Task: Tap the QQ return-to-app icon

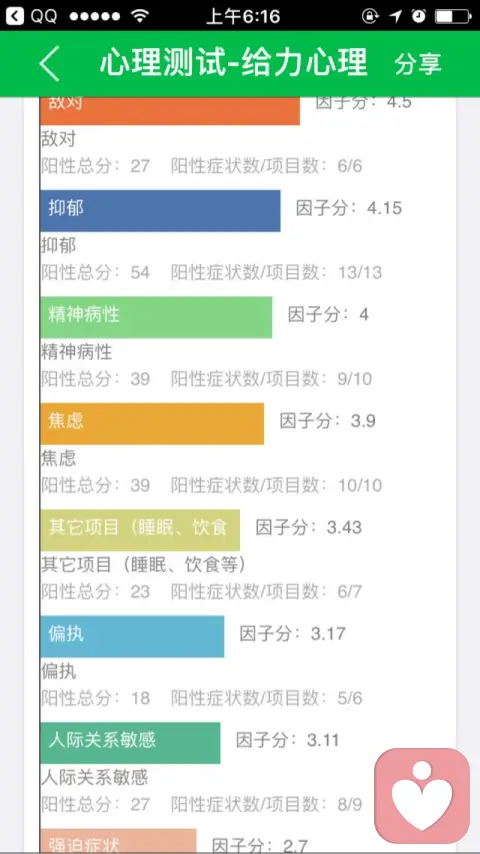Action: [15, 16]
